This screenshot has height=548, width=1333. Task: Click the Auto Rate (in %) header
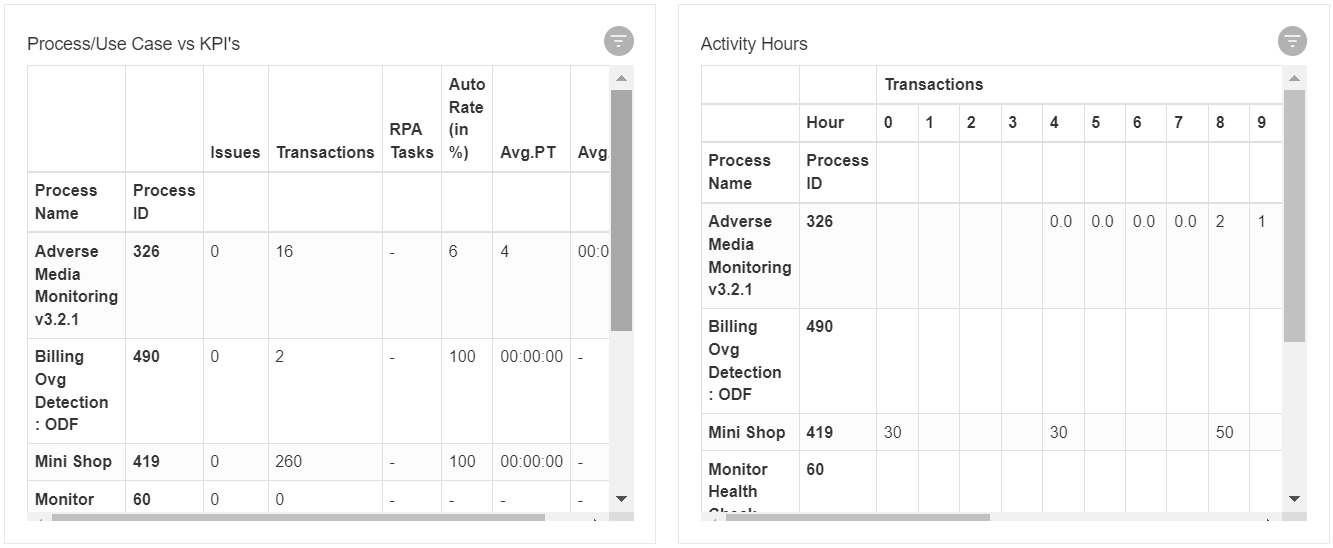[466, 118]
